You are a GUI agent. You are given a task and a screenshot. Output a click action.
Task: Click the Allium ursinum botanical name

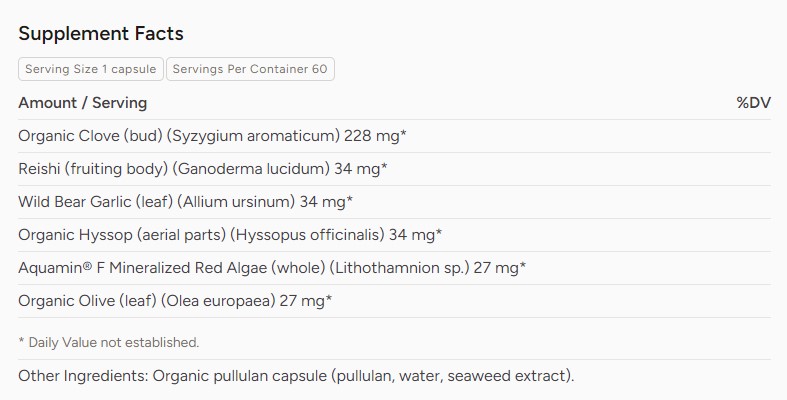pos(236,202)
